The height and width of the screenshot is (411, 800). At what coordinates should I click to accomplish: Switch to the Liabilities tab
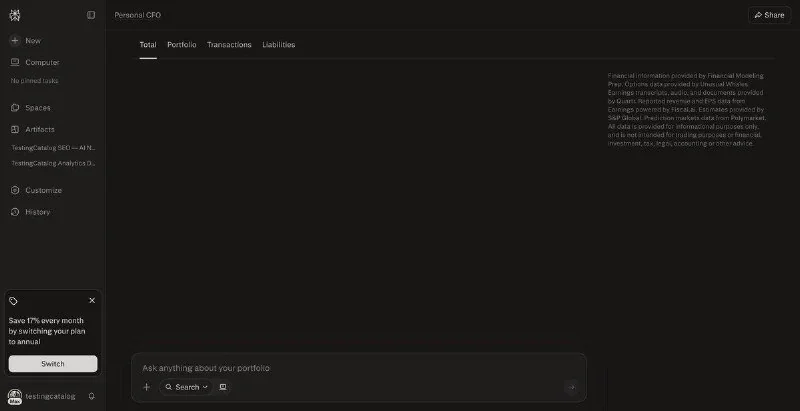tap(279, 45)
